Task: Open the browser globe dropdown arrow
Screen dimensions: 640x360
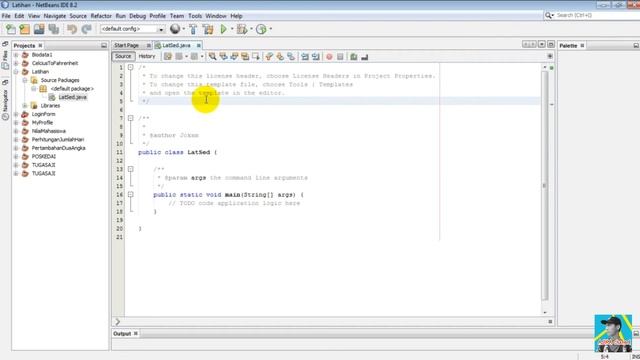Action: point(183,29)
